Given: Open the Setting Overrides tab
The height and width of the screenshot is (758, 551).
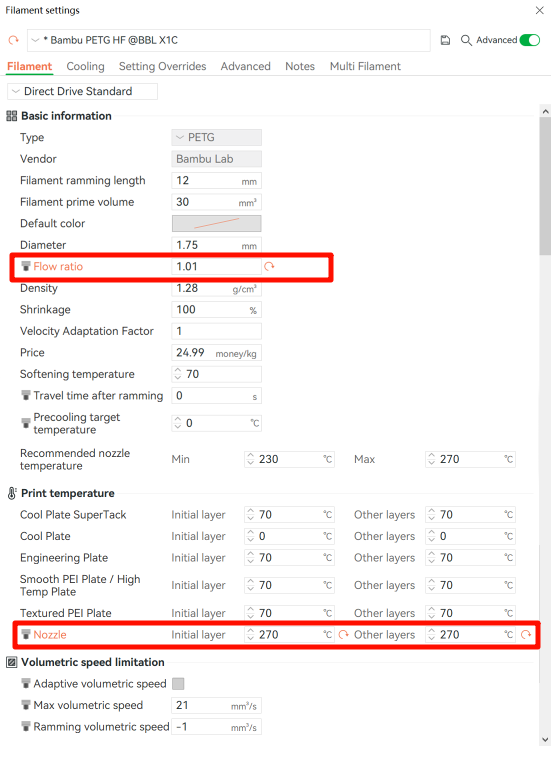Looking at the screenshot, I should pos(162,66).
